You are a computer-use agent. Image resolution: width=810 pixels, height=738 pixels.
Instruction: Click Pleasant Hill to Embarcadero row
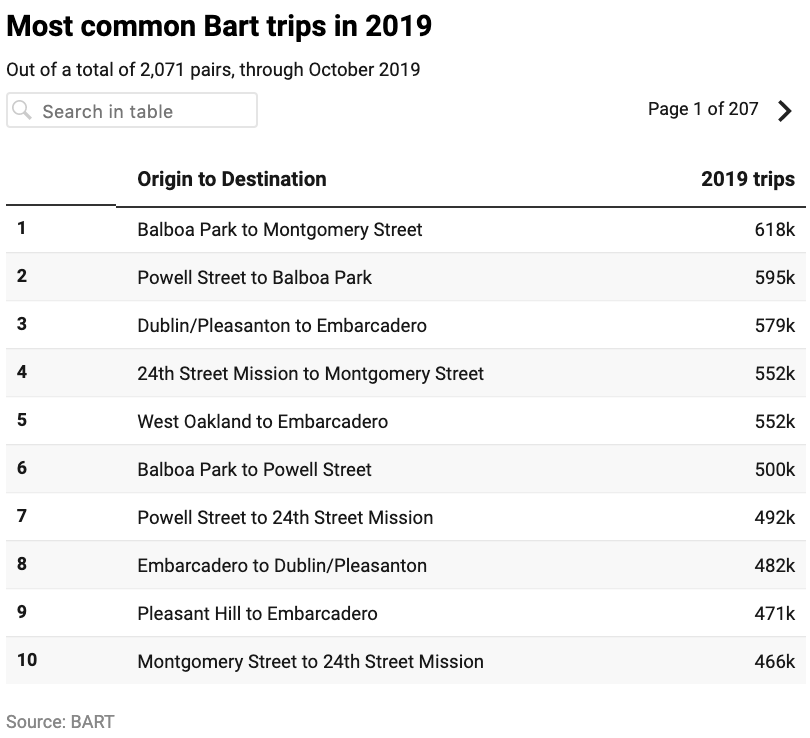coord(257,614)
